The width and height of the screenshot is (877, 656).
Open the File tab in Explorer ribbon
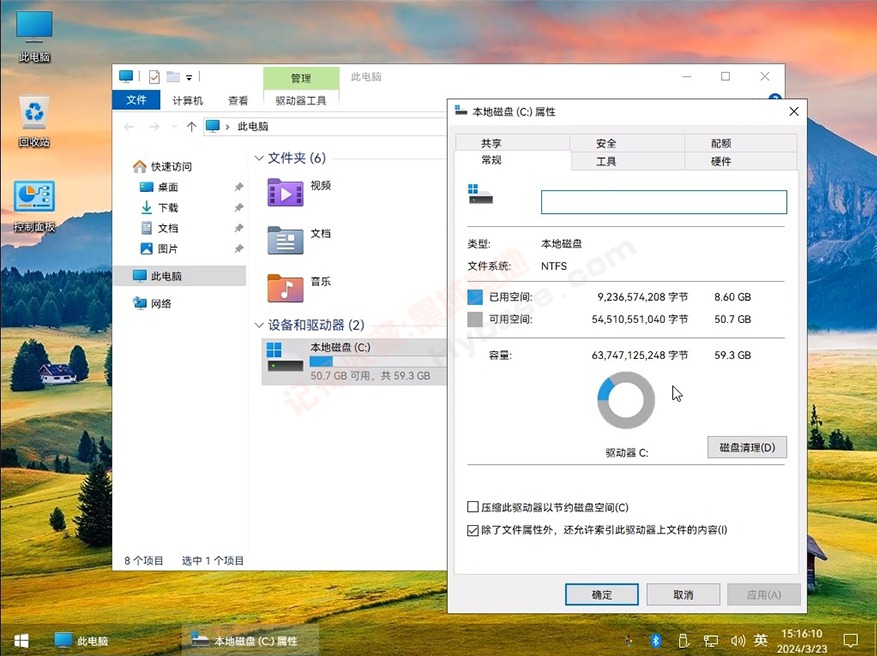(136, 100)
